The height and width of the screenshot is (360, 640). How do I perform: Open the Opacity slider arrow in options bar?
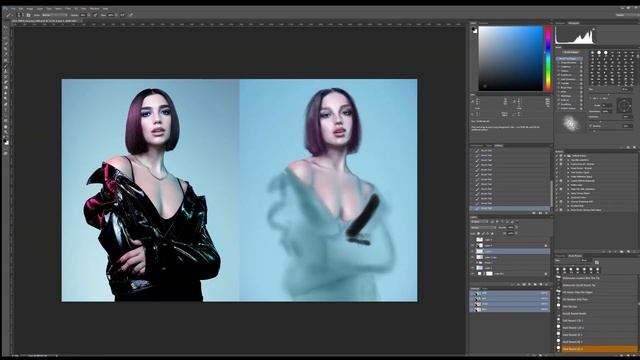coord(89,15)
